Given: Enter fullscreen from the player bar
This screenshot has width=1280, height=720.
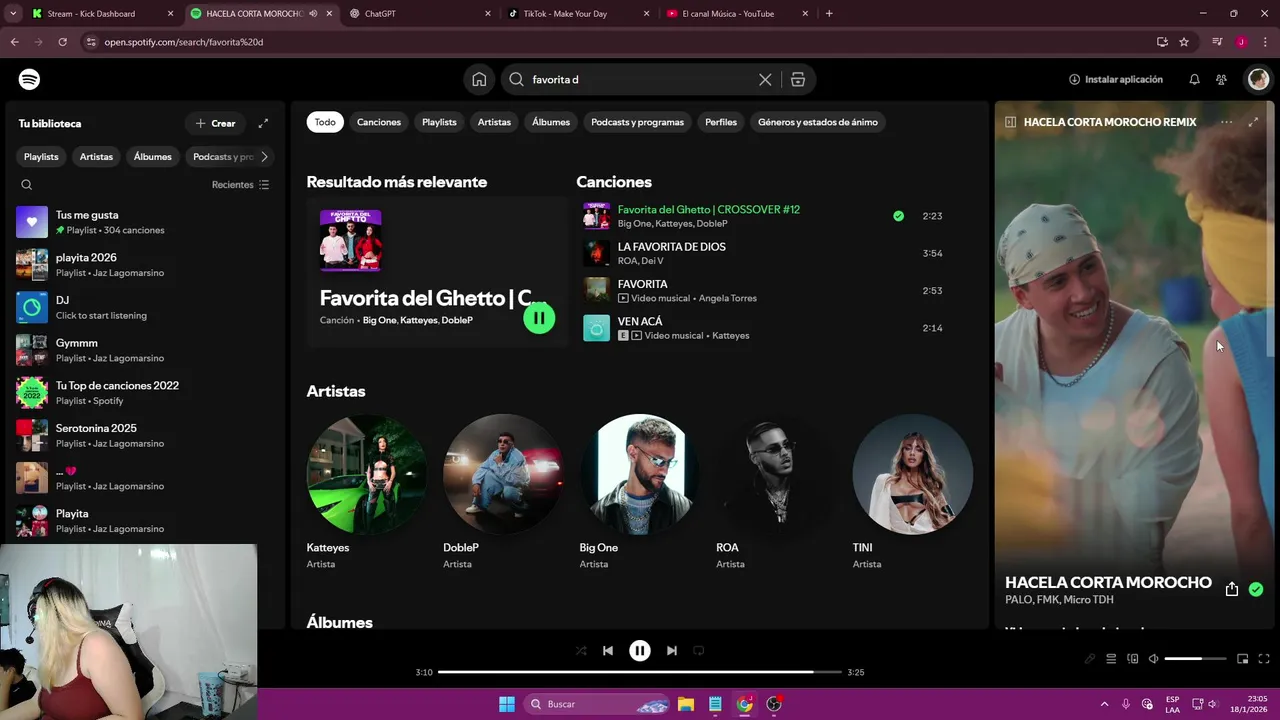Looking at the screenshot, I should pyautogui.click(x=1264, y=659).
